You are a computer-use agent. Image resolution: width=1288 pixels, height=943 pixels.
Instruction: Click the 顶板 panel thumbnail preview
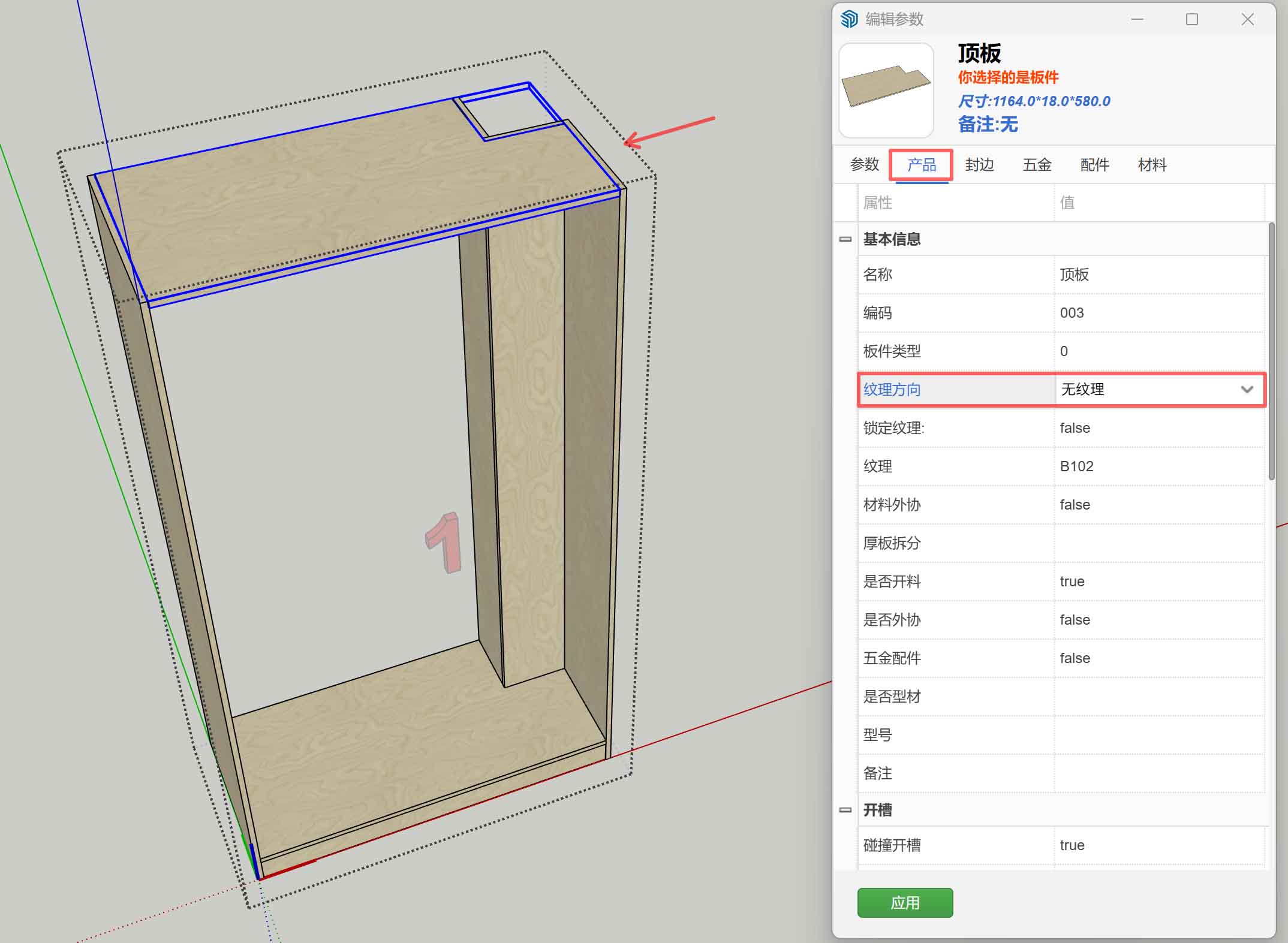coord(886,90)
